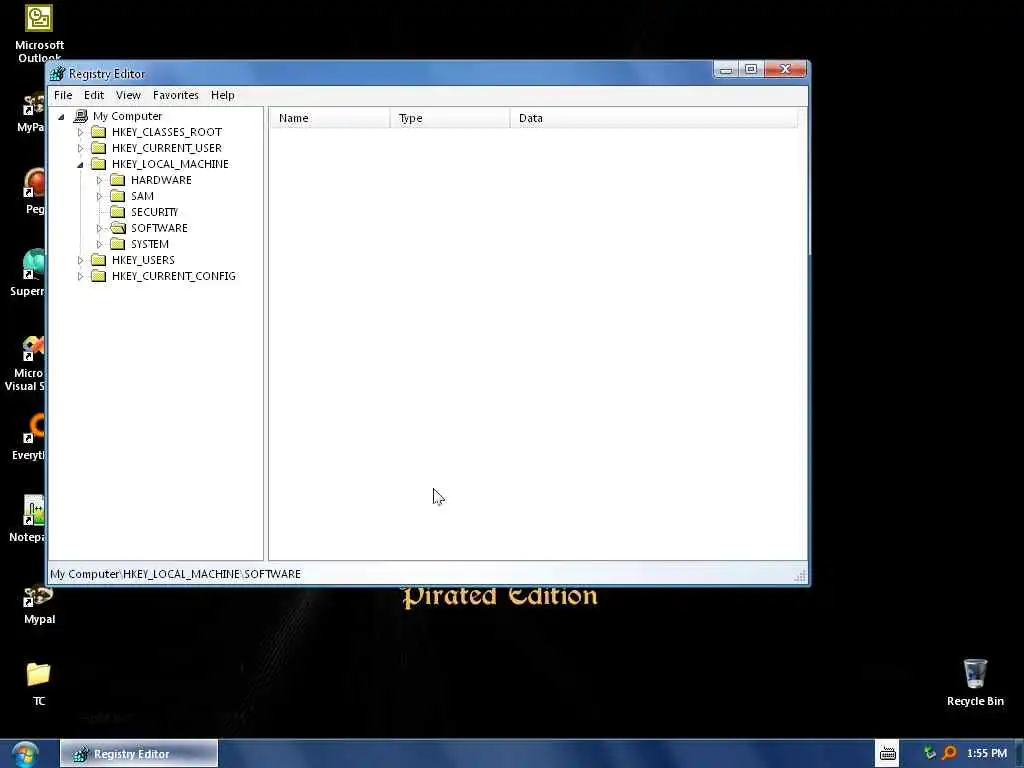
Task: Select the My Computer label
Action: [127, 116]
